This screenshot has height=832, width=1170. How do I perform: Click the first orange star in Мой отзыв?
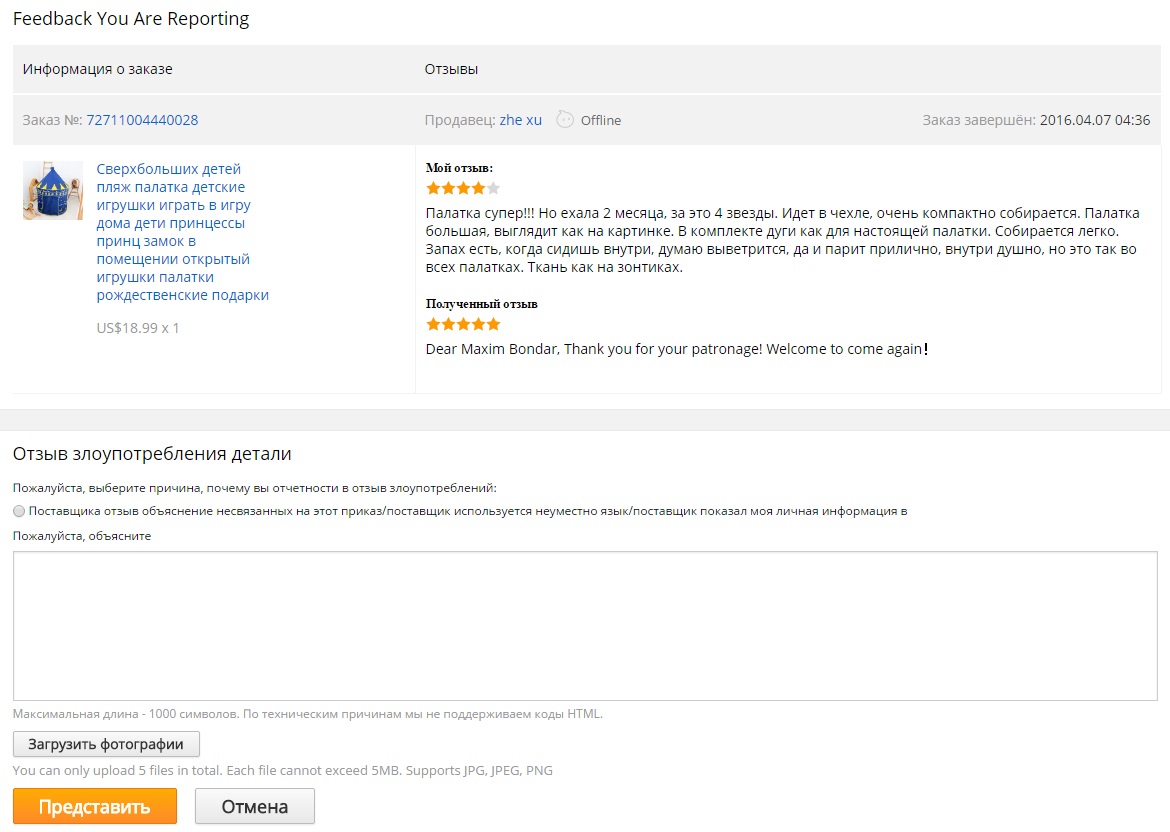click(433, 188)
